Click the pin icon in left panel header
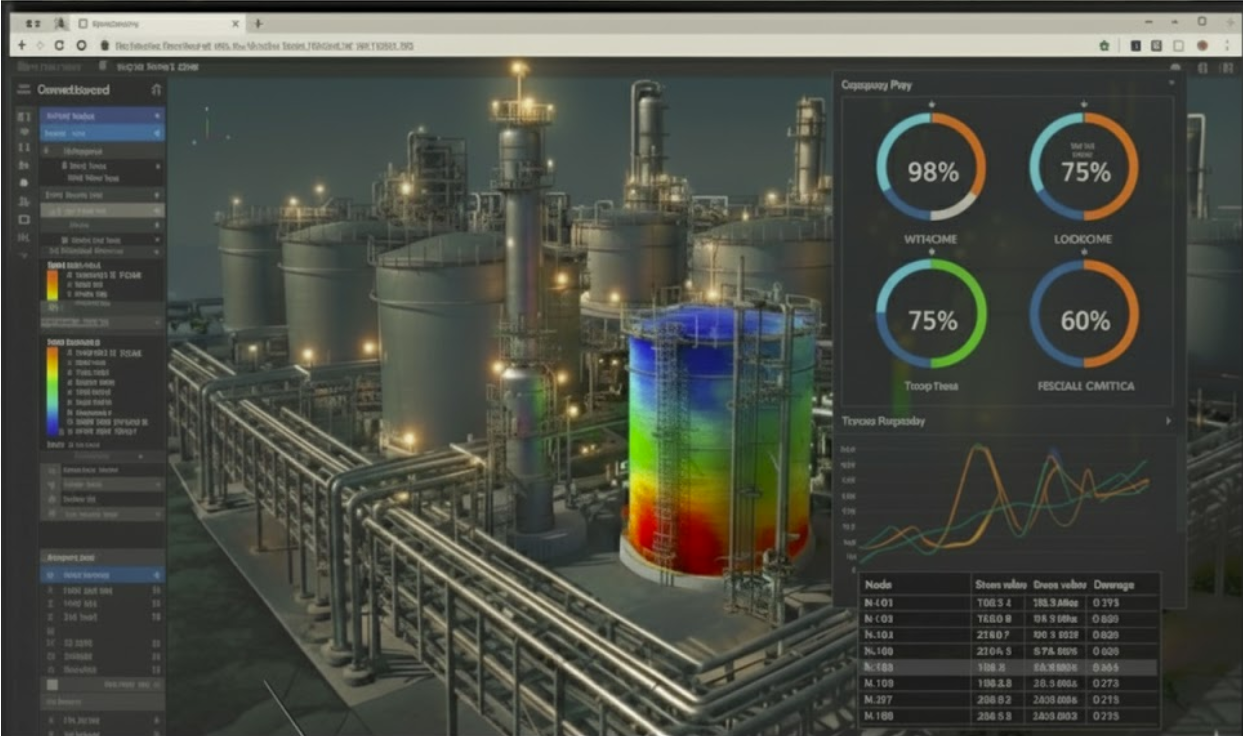1243x736 pixels. (x=155, y=90)
